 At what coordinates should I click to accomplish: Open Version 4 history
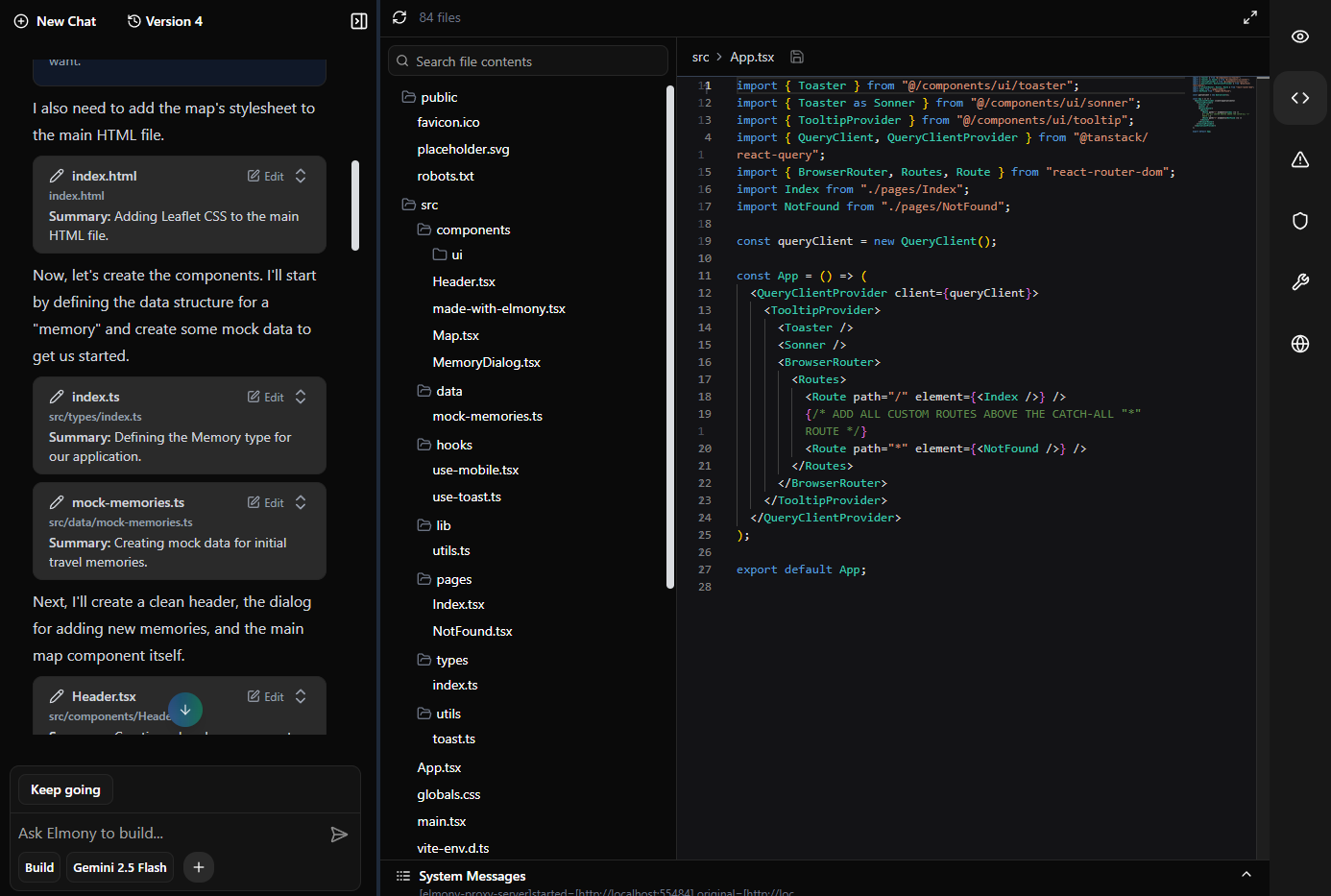click(164, 20)
